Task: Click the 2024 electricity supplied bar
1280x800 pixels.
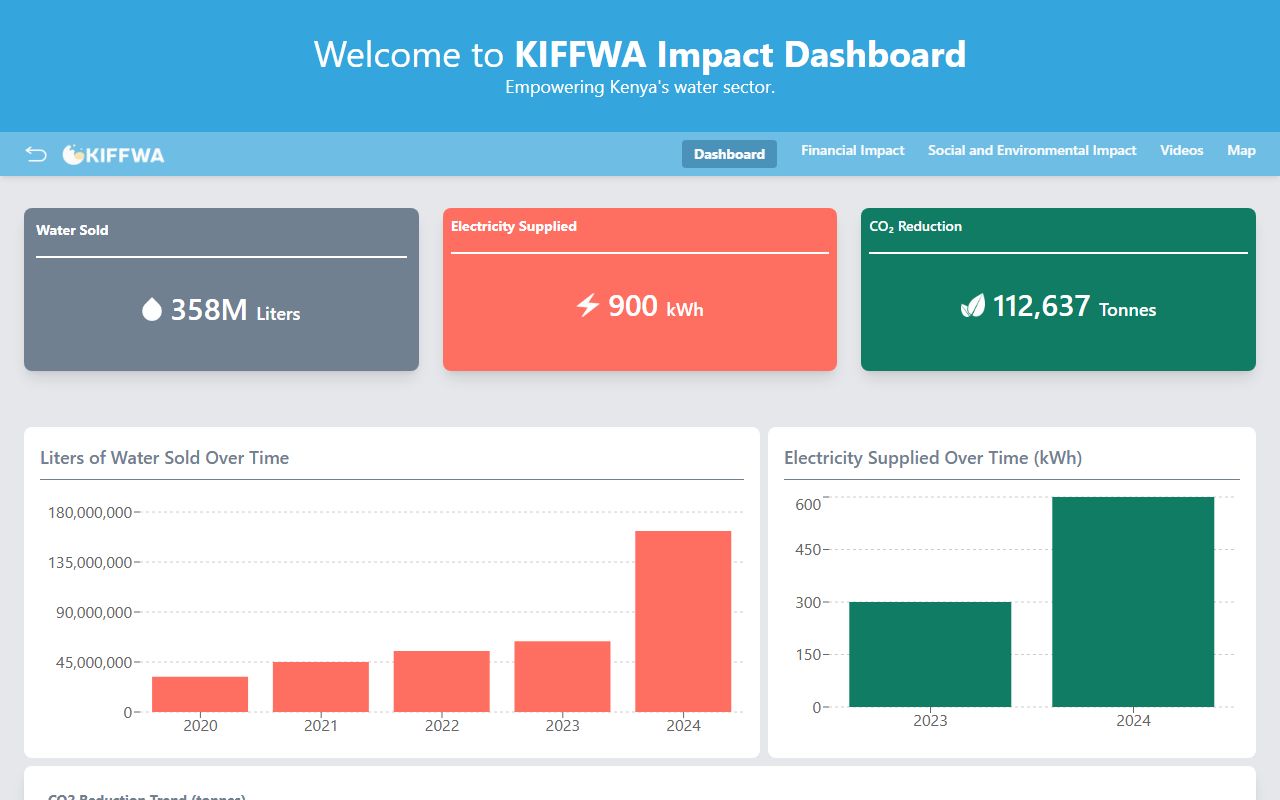Action: 1133,602
